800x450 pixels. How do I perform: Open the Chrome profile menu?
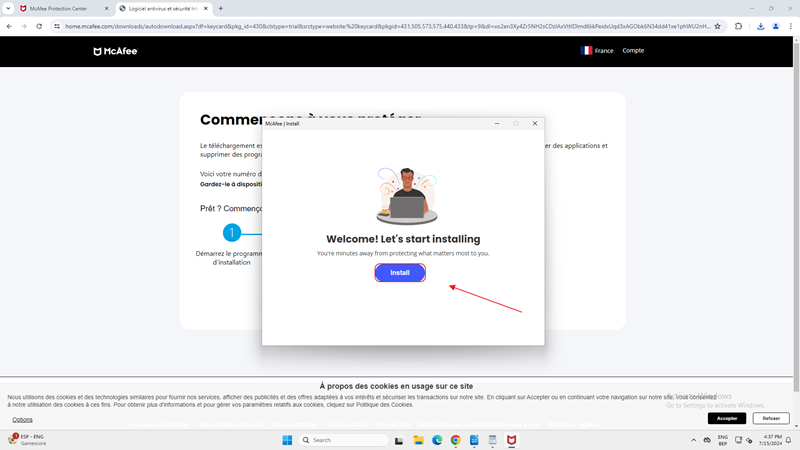click(776, 26)
